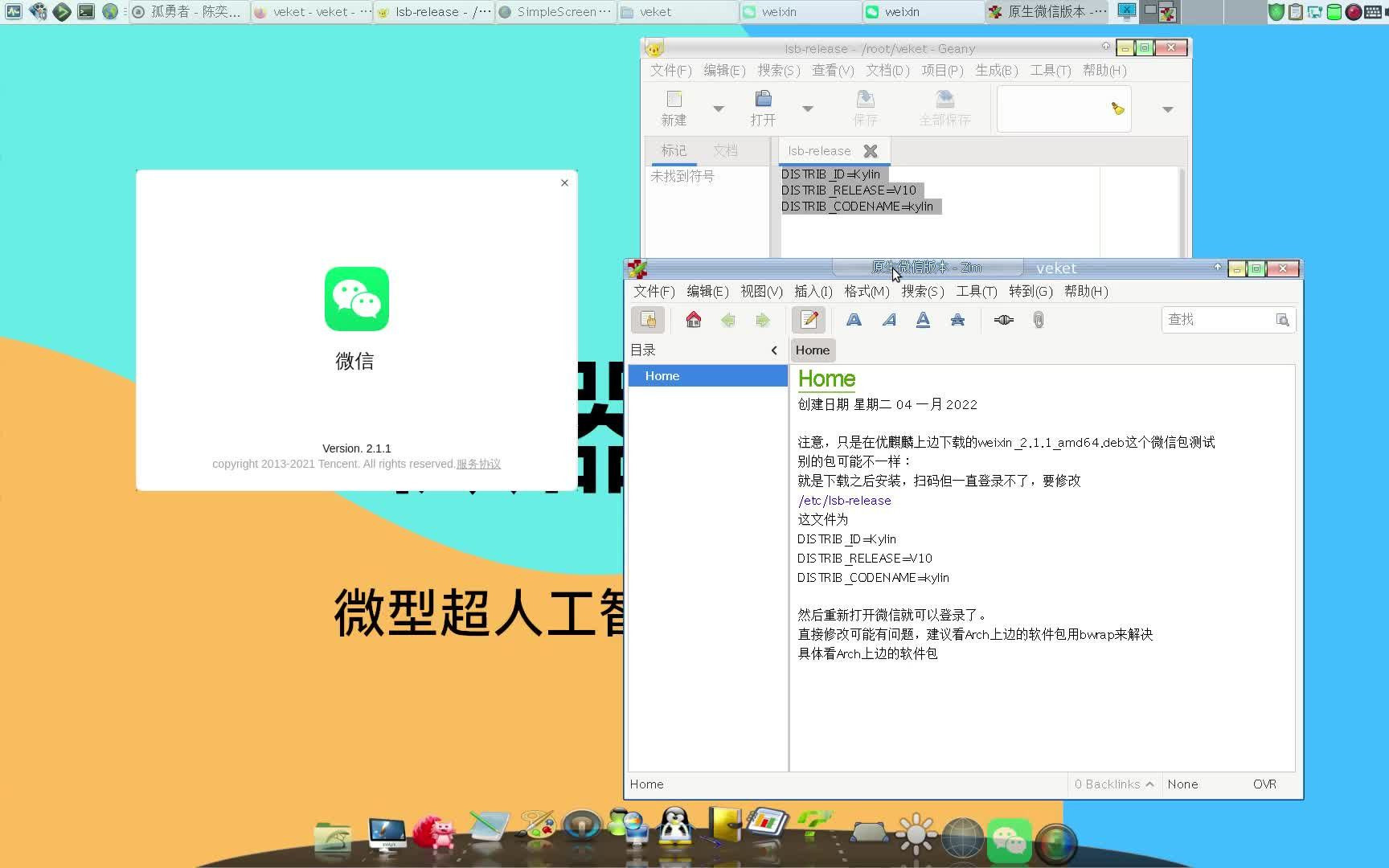Open the yellow notebook dock icon
This screenshot has height=868, width=1389.
pos(723,825)
